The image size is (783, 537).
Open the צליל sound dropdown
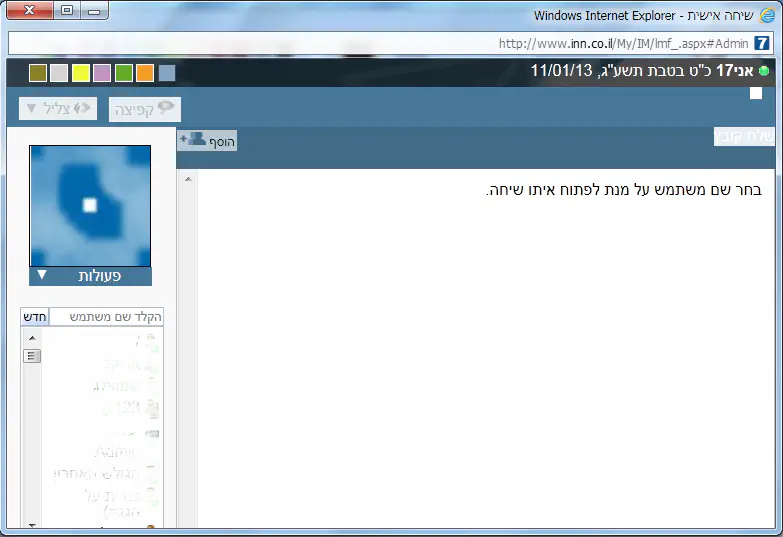58,109
